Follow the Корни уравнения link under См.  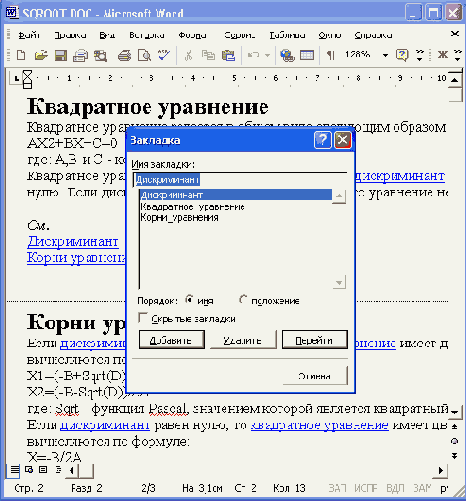tap(77, 258)
